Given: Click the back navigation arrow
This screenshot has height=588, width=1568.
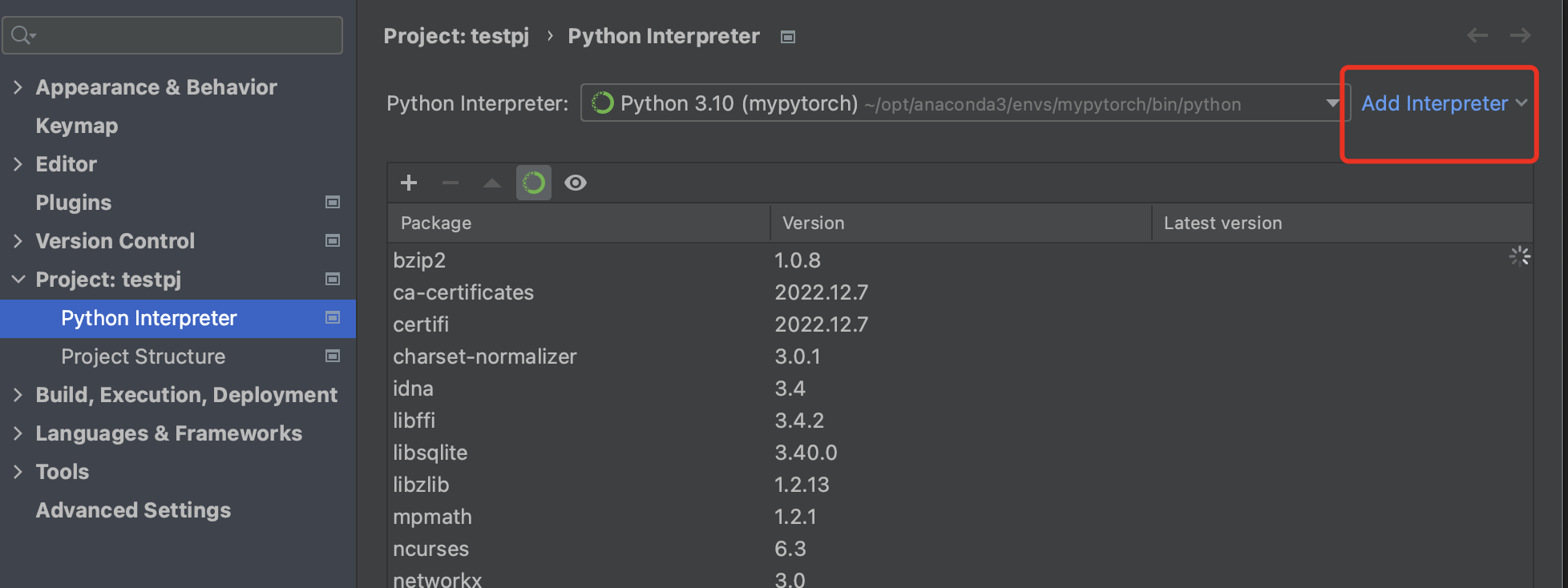Looking at the screenshot, I should click(x=1477, y=35).
